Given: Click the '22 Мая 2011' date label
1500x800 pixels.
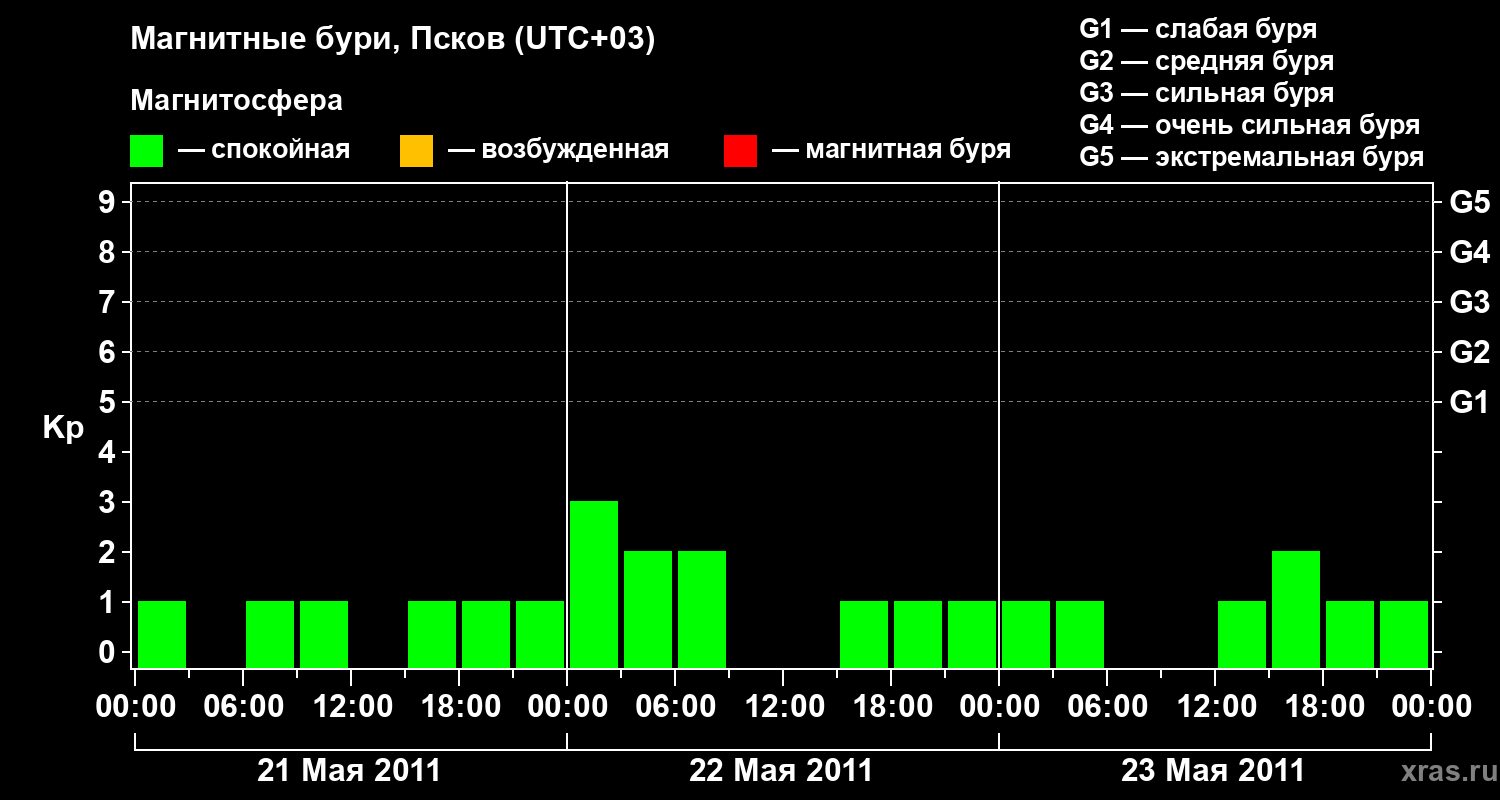Looking at the screenshot, I should (781, 771).
